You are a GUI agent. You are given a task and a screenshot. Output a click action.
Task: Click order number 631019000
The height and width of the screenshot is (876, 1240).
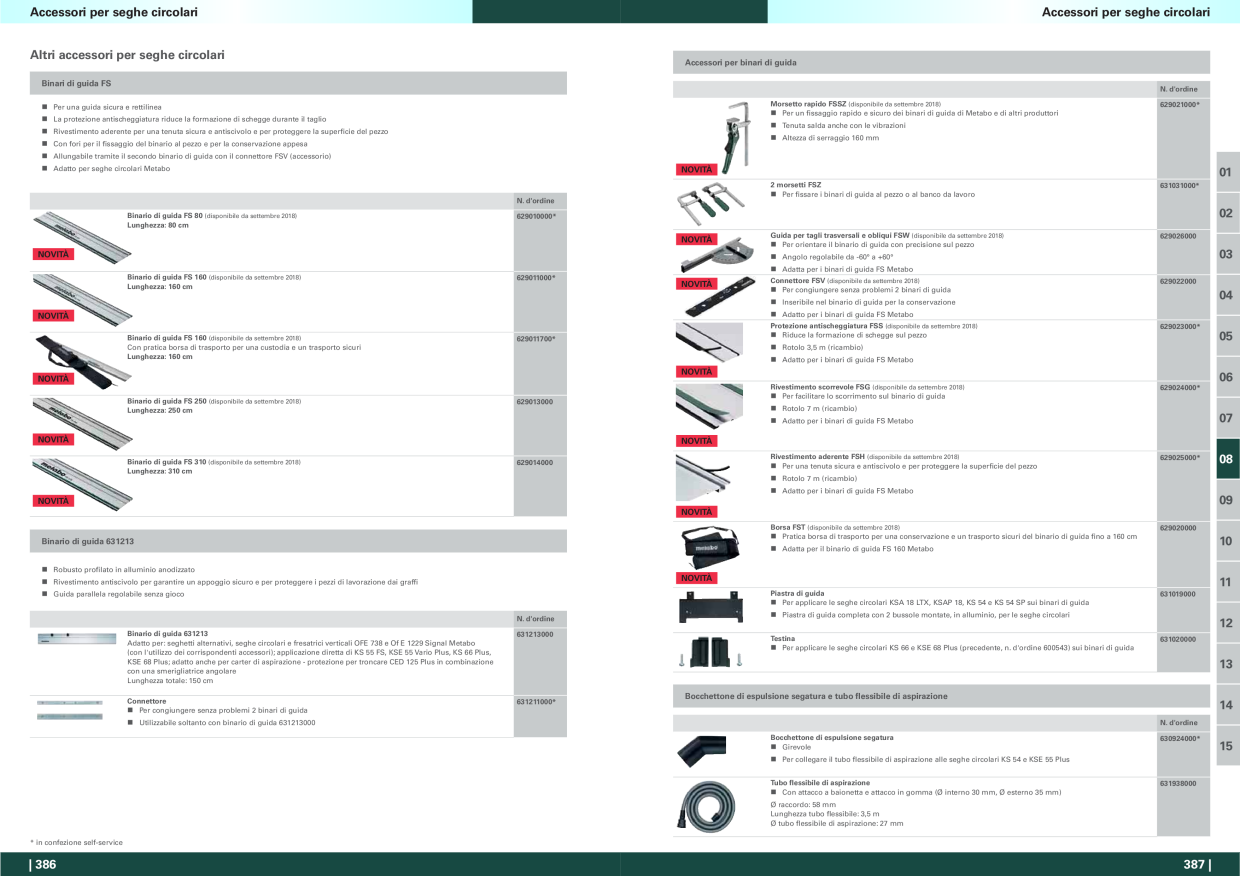(x=1178, y=594)
